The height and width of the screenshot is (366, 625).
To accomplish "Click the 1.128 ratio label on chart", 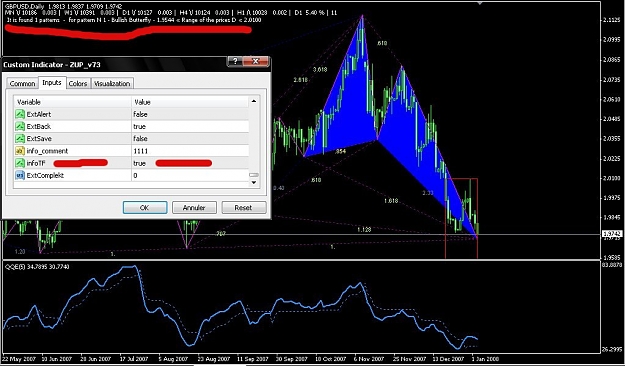I will point(364,229).
